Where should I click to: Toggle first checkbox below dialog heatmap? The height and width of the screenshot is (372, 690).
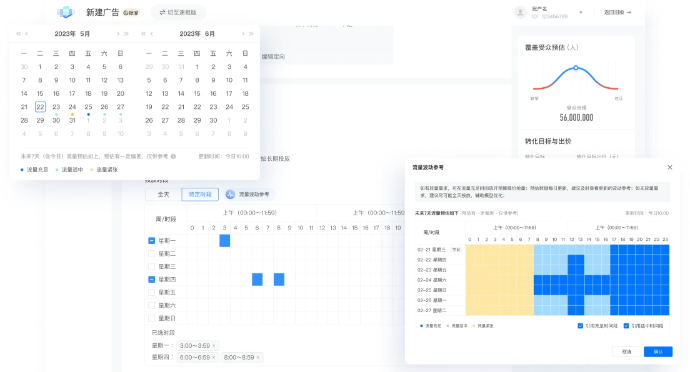[580, 326]
